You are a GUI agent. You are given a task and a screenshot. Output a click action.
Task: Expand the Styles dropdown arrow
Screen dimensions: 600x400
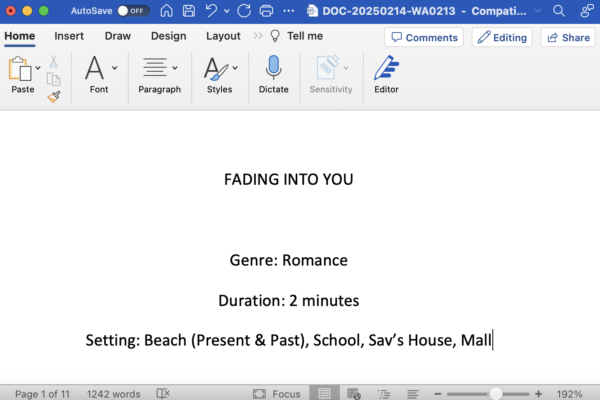(235, 68)
